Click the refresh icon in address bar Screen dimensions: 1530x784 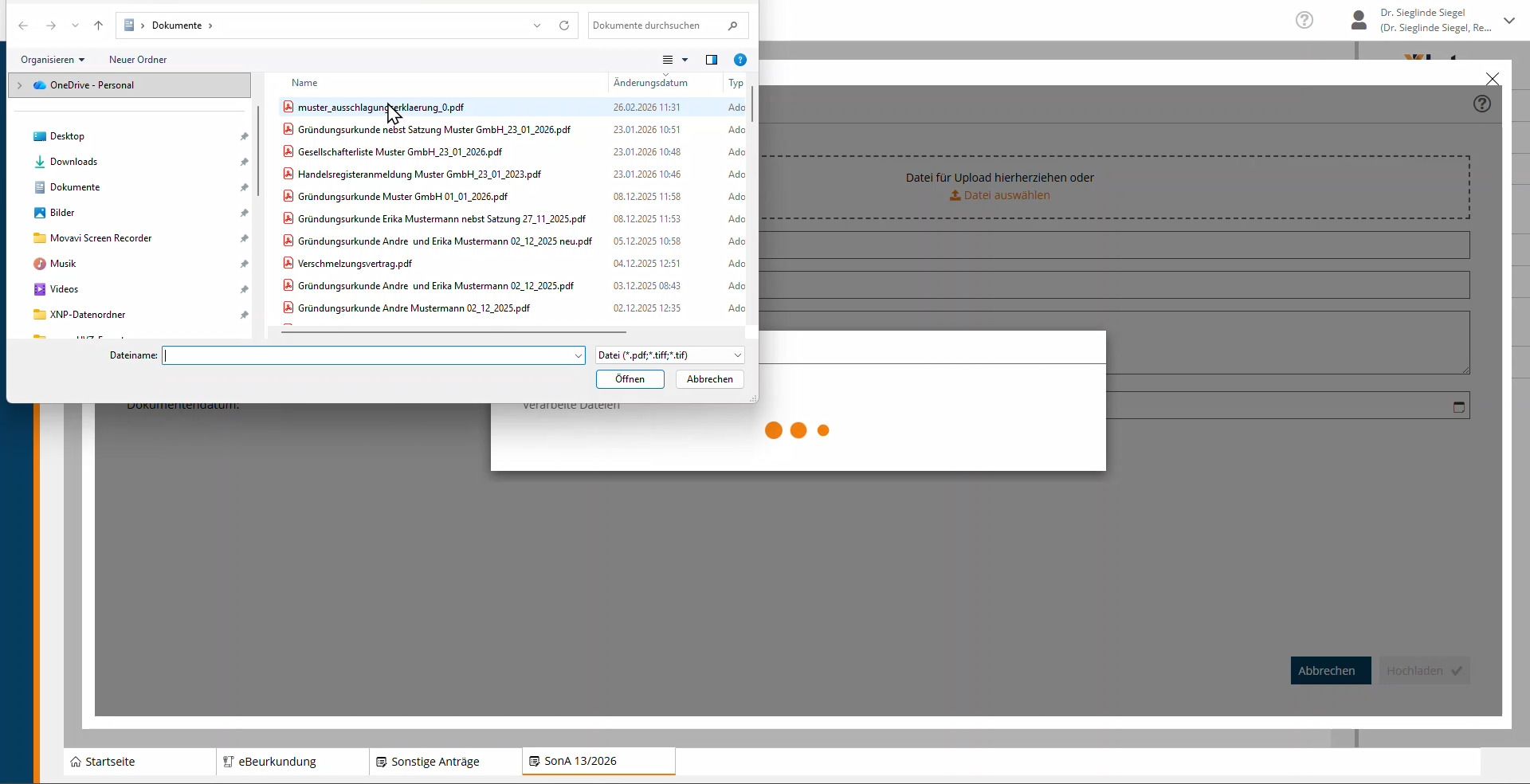click(564, 25)
